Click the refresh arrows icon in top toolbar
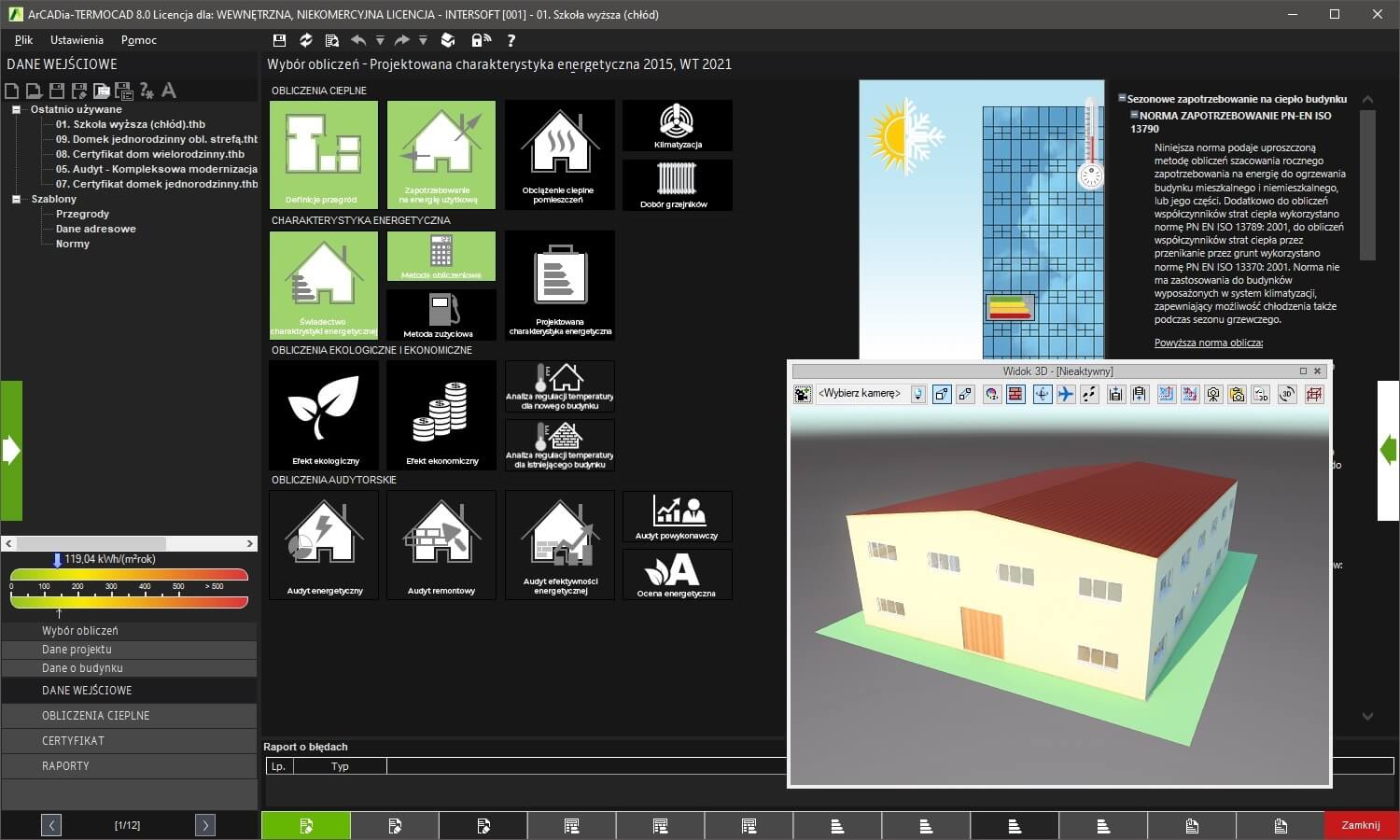This screenshot has width=1400, height=840. (x=305, y=40)
